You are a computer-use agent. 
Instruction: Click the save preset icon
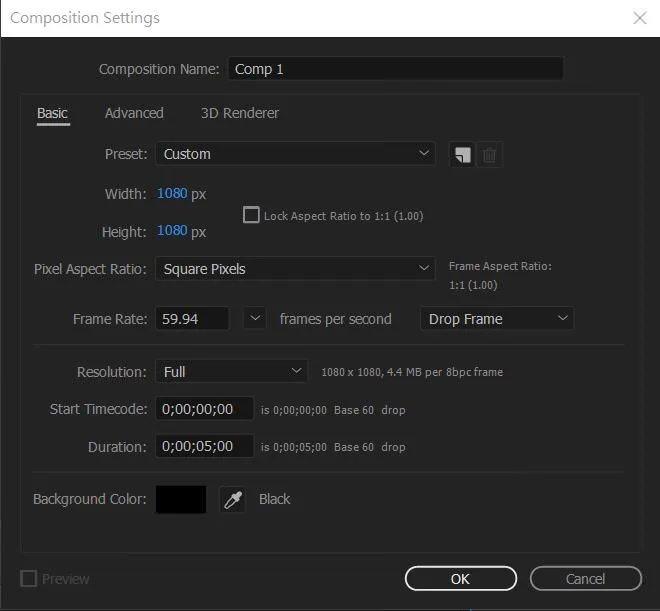462,154
